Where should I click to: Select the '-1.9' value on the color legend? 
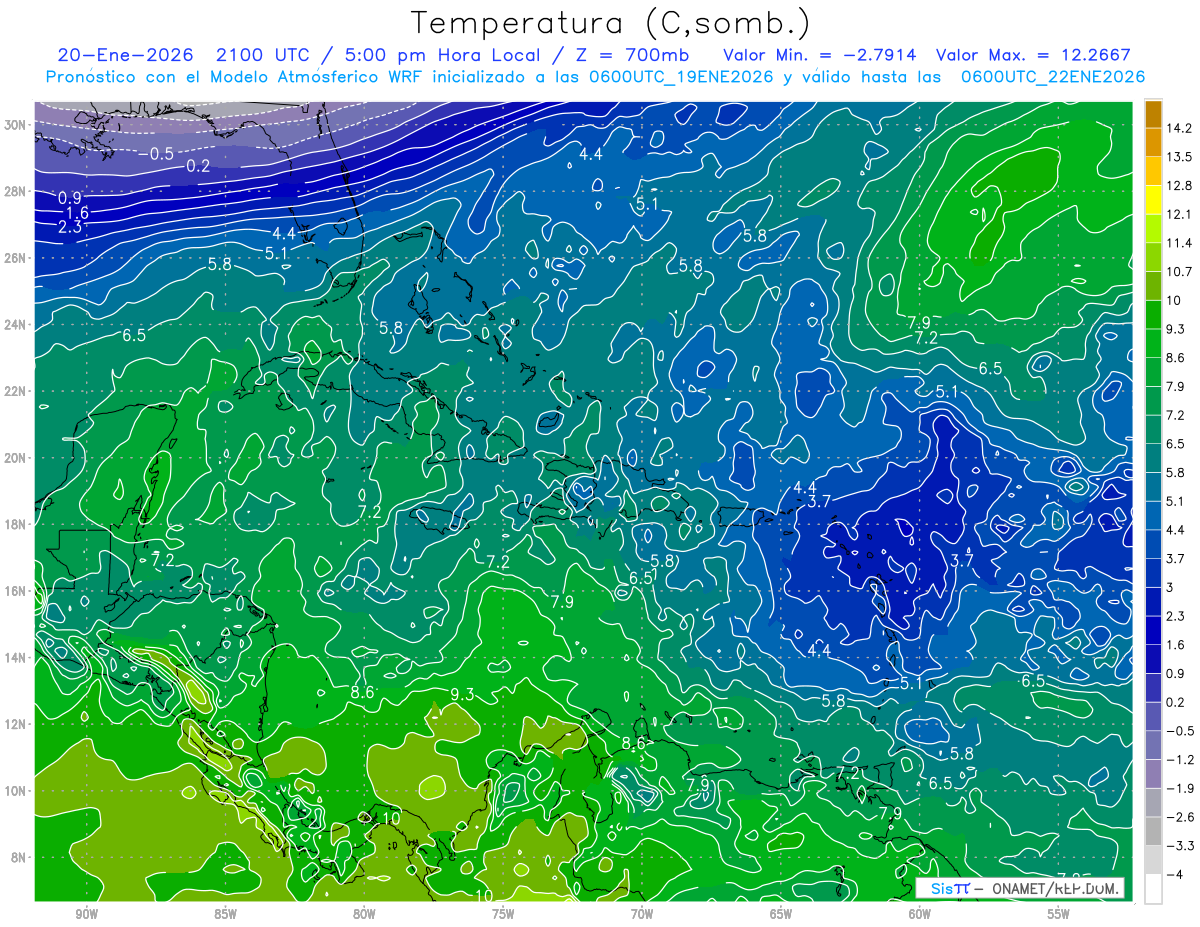click(x=1180, y=789)
